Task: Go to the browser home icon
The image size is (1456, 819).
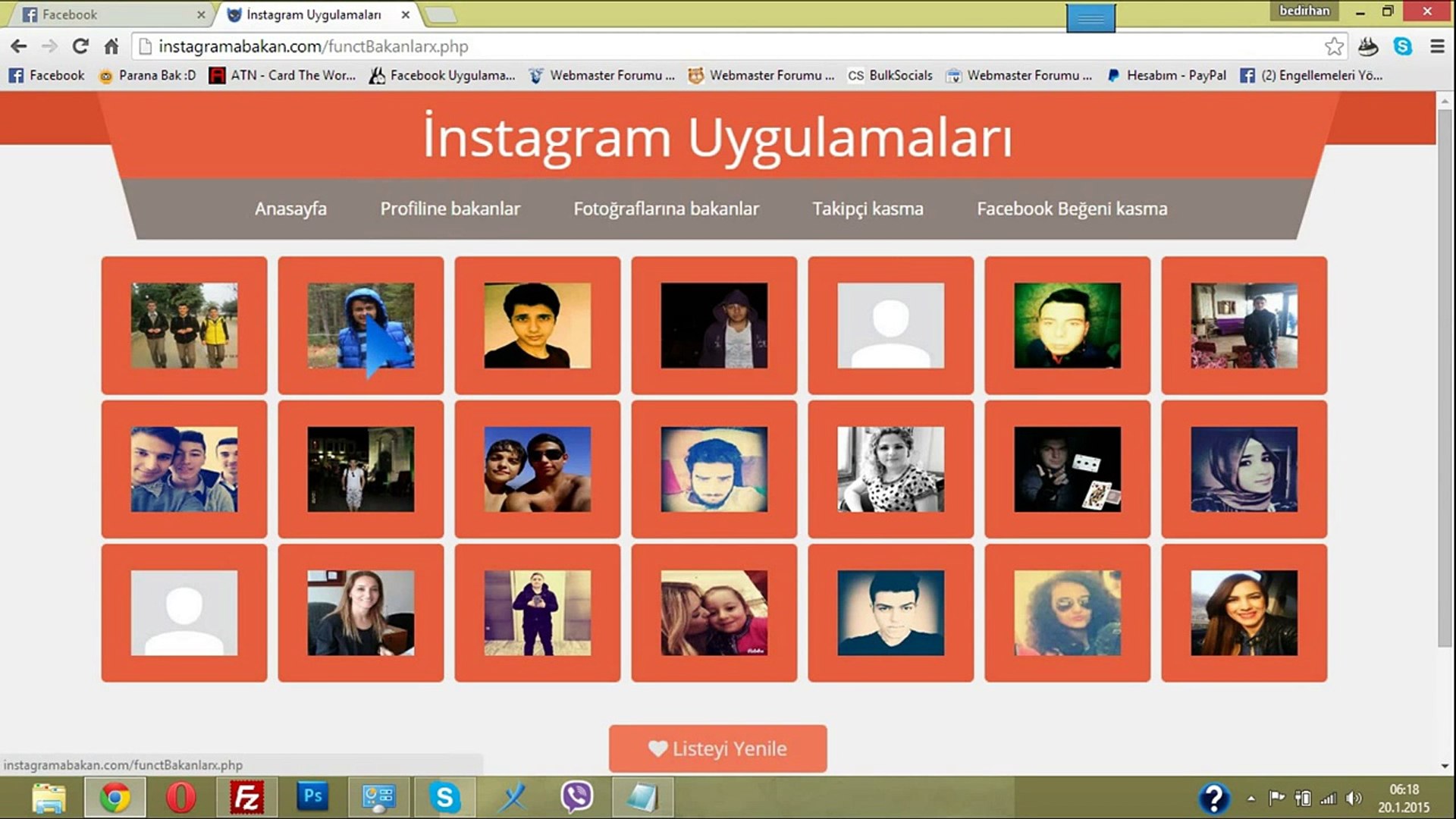Action: (x=111, y=46)
